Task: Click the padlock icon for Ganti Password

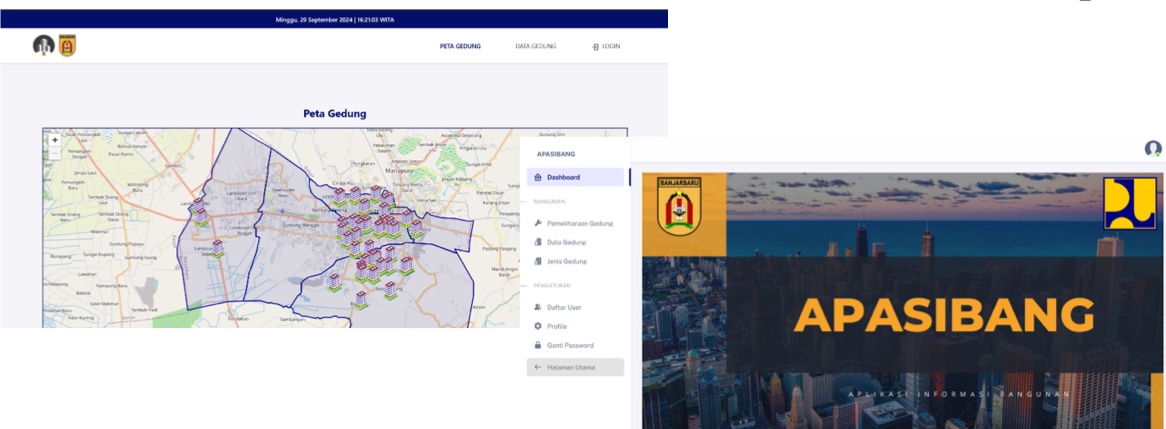Action: point(538,345)
